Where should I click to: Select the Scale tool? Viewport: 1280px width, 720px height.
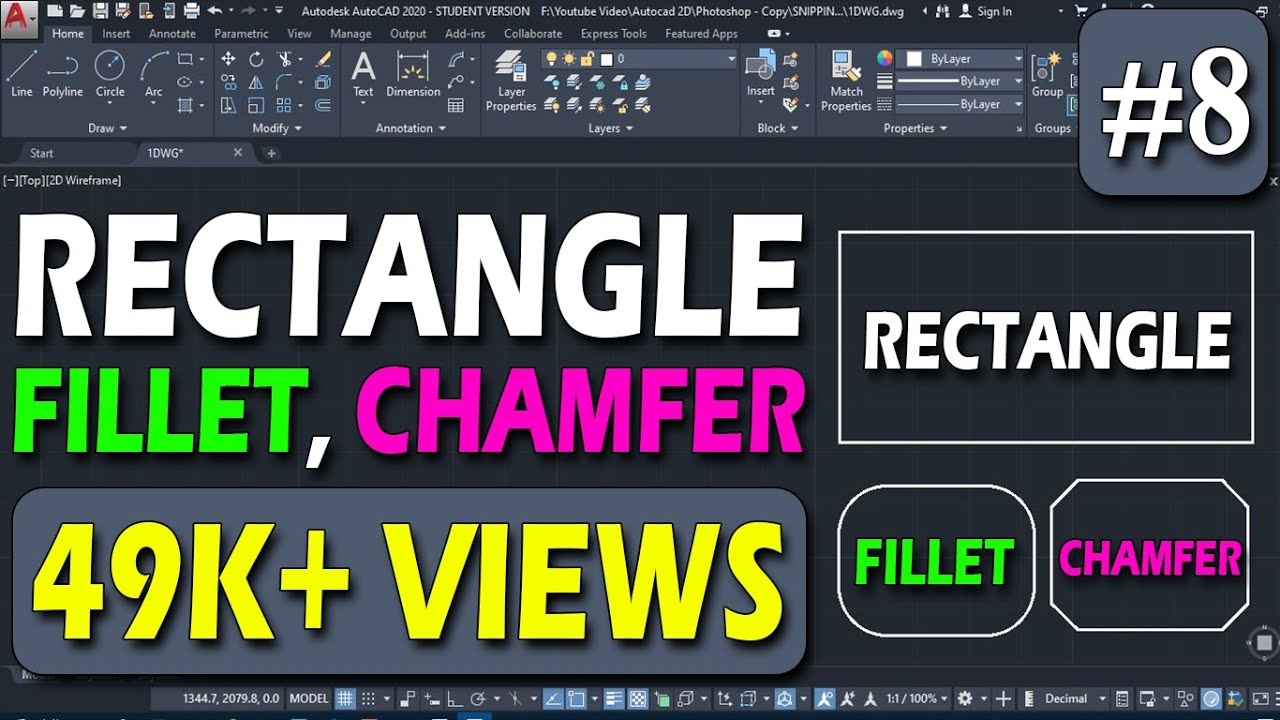click(x=256, y=105)
